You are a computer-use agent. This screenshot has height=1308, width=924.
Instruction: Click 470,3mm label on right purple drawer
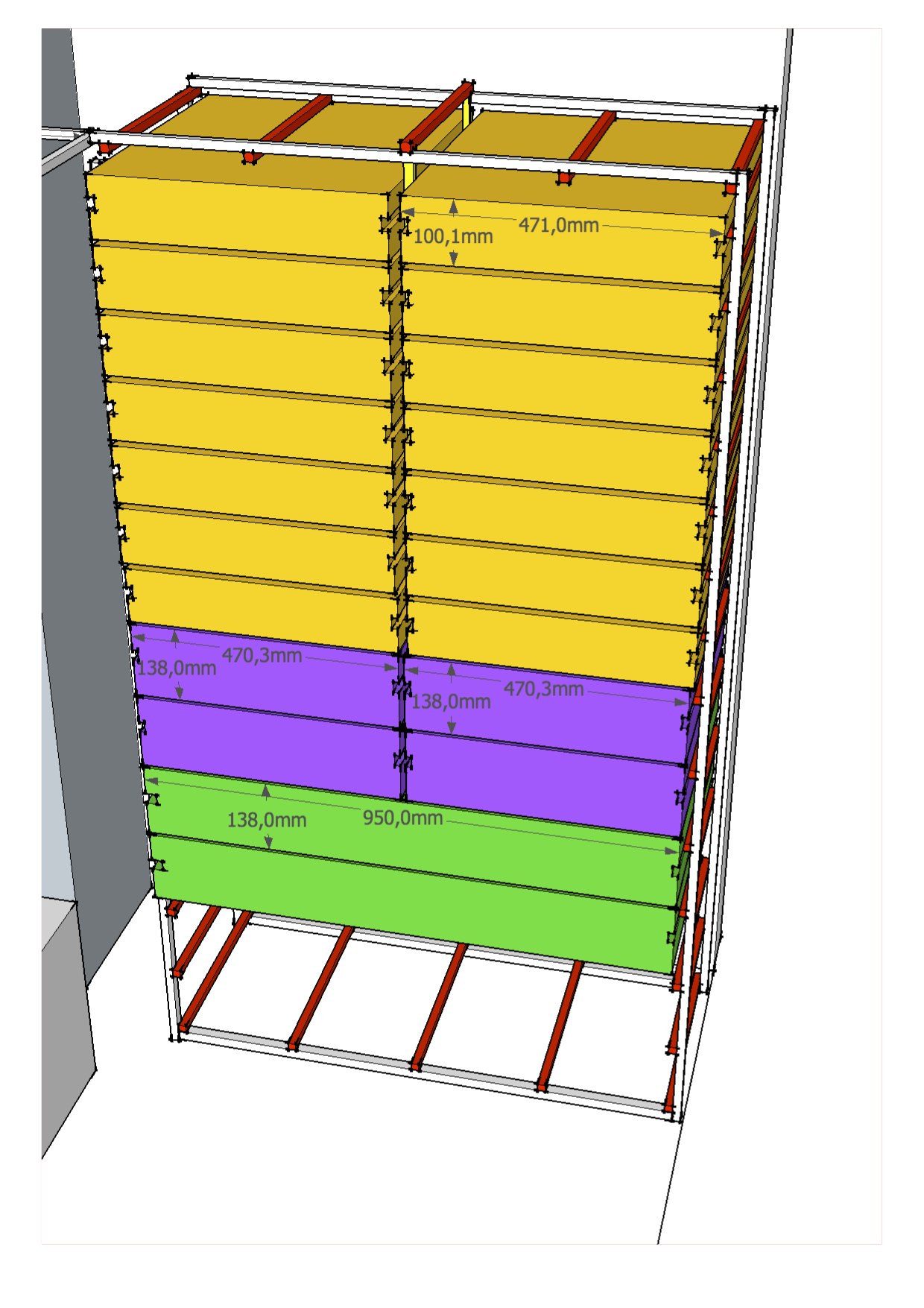543,689
